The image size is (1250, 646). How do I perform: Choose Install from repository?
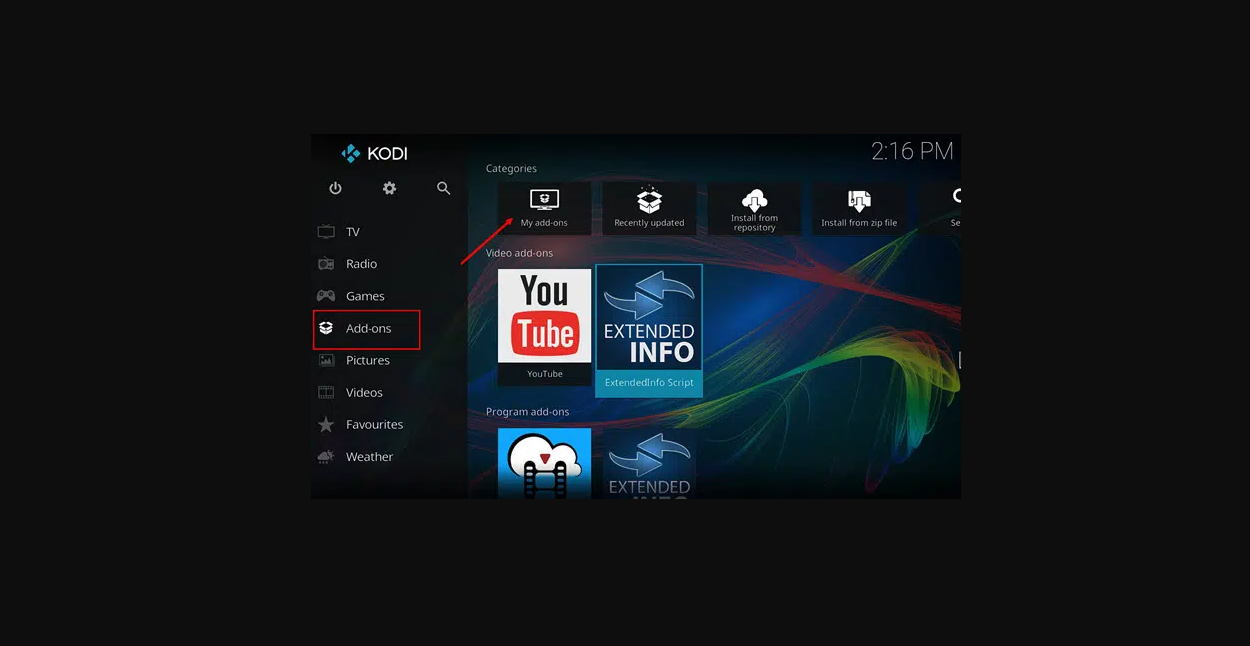[754, 208]
